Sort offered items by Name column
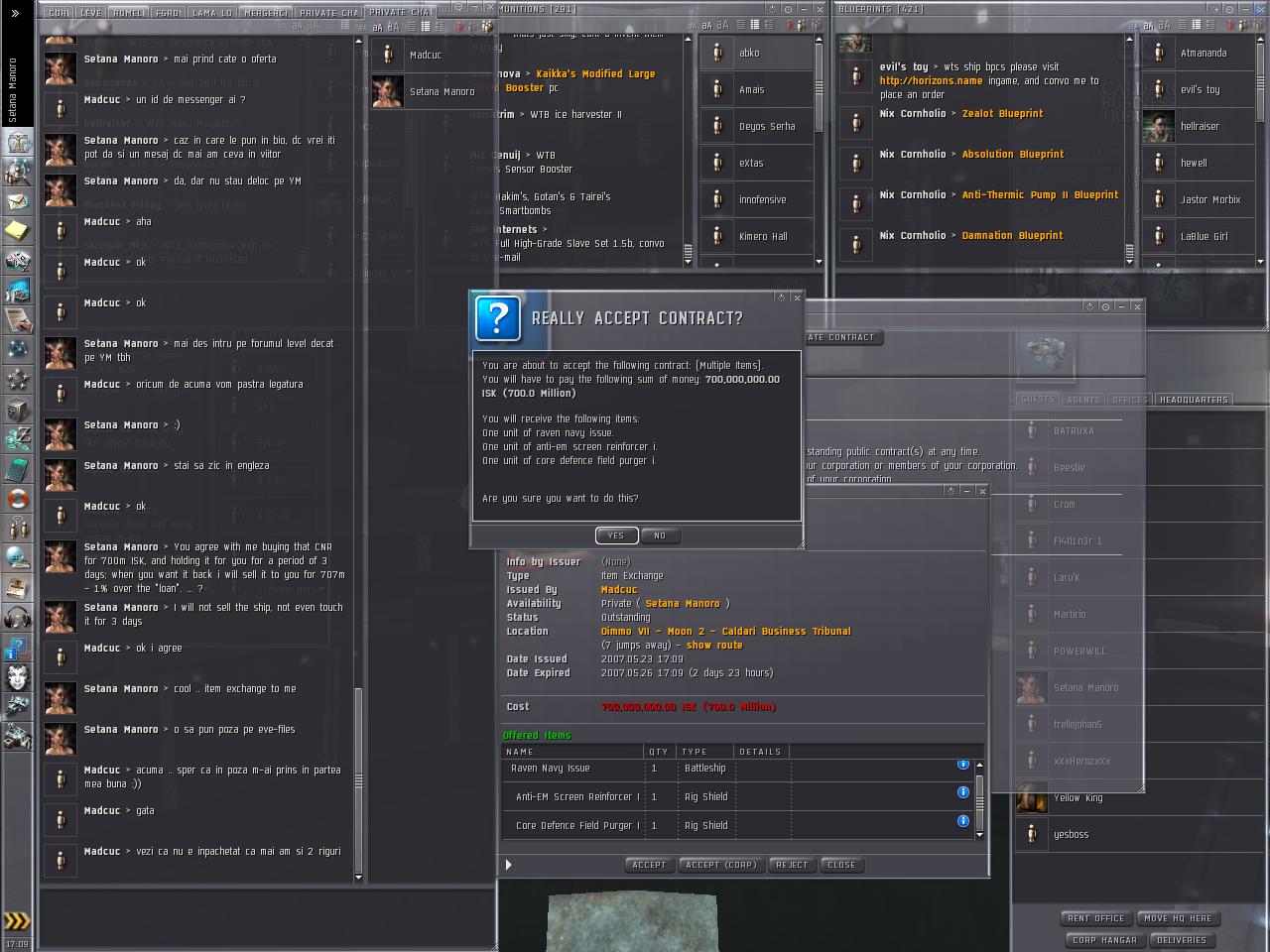 point(571,752)
